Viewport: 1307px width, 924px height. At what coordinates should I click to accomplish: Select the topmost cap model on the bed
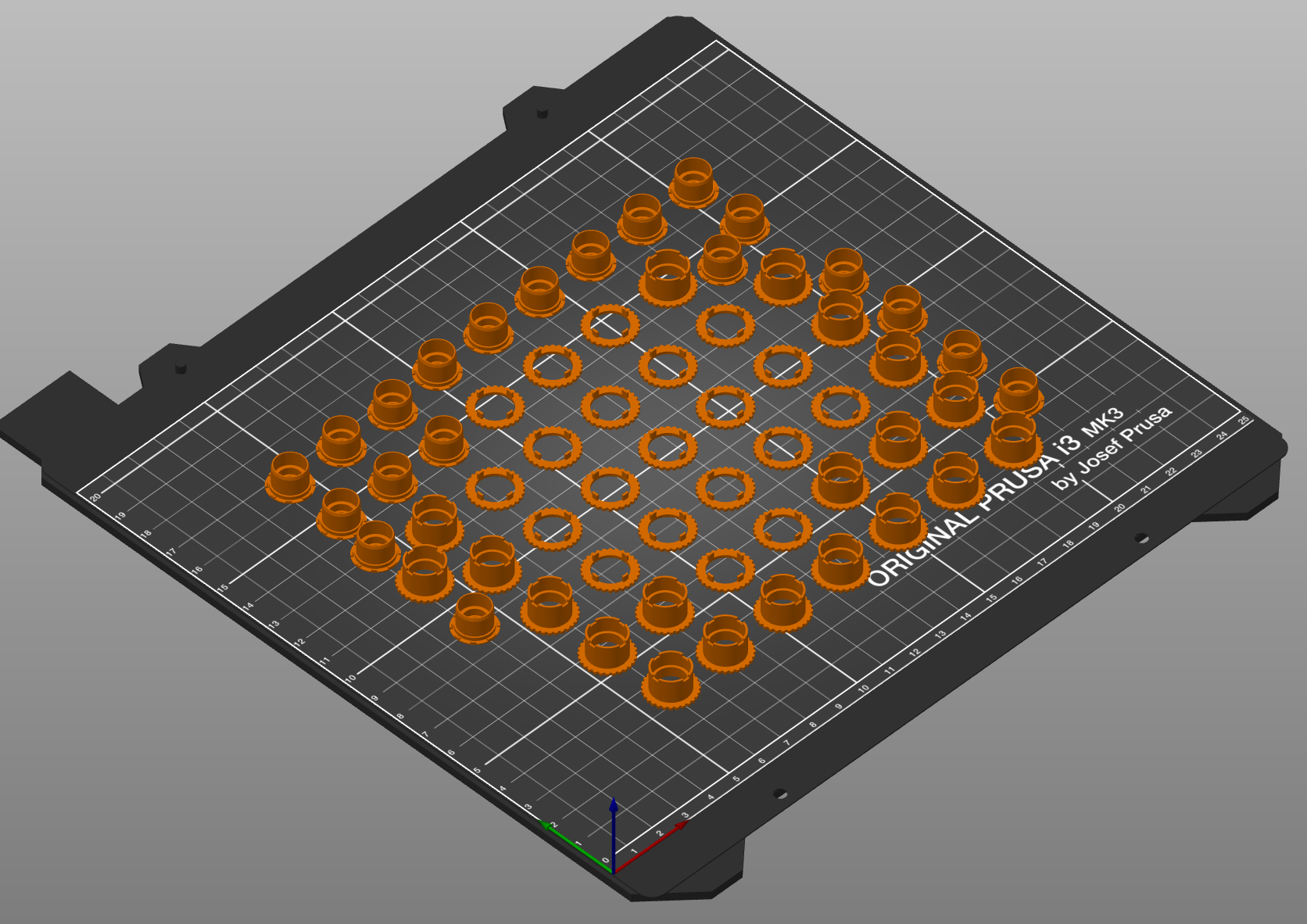click(x=696, y=180)
